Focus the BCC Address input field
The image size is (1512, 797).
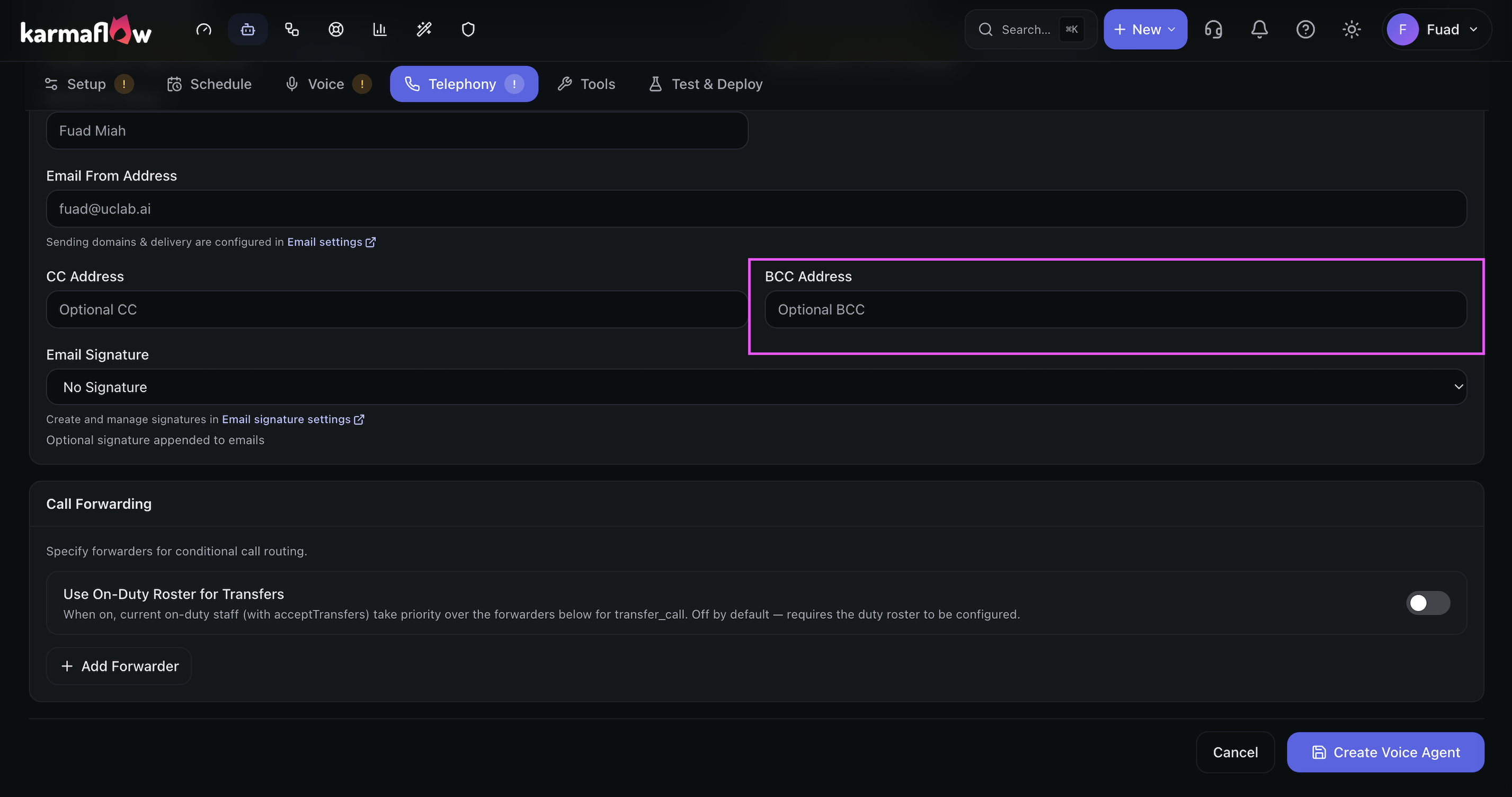[x=1115, y=309]
